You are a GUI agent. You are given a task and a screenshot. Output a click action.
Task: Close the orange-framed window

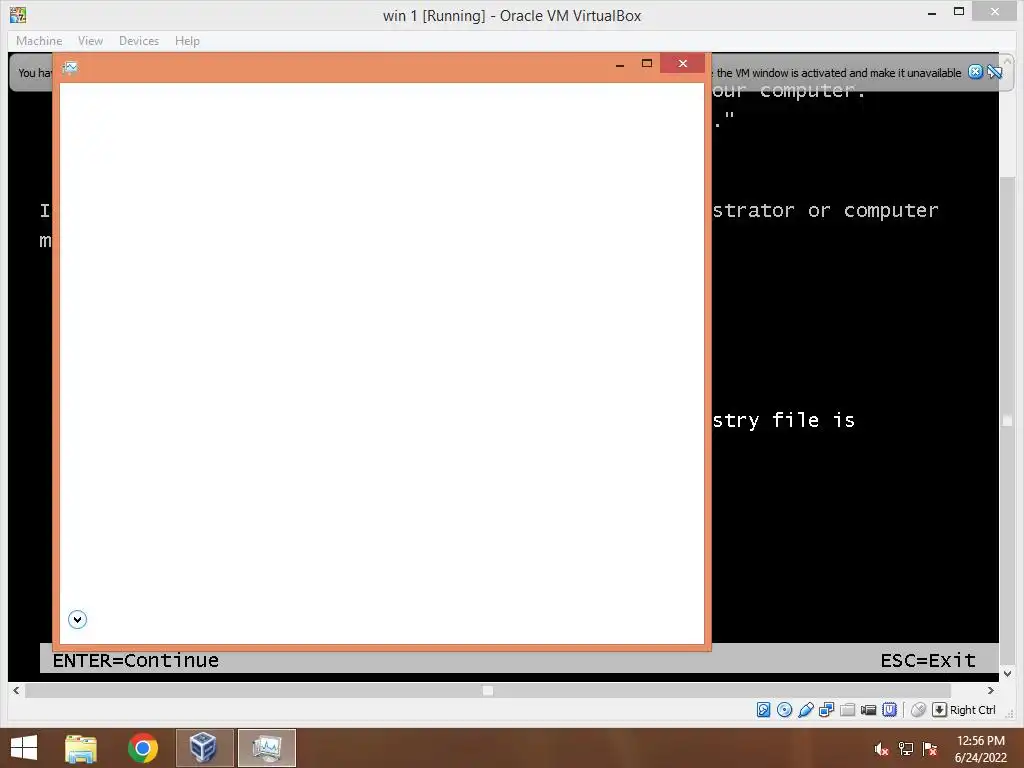[x=682, y=63]
